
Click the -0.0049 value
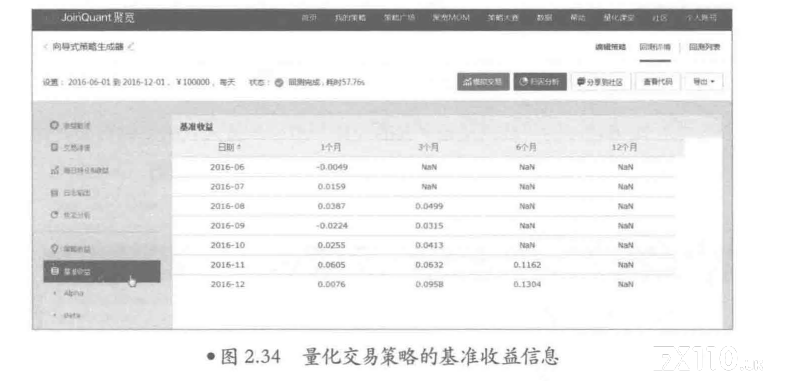pos(332,167)
